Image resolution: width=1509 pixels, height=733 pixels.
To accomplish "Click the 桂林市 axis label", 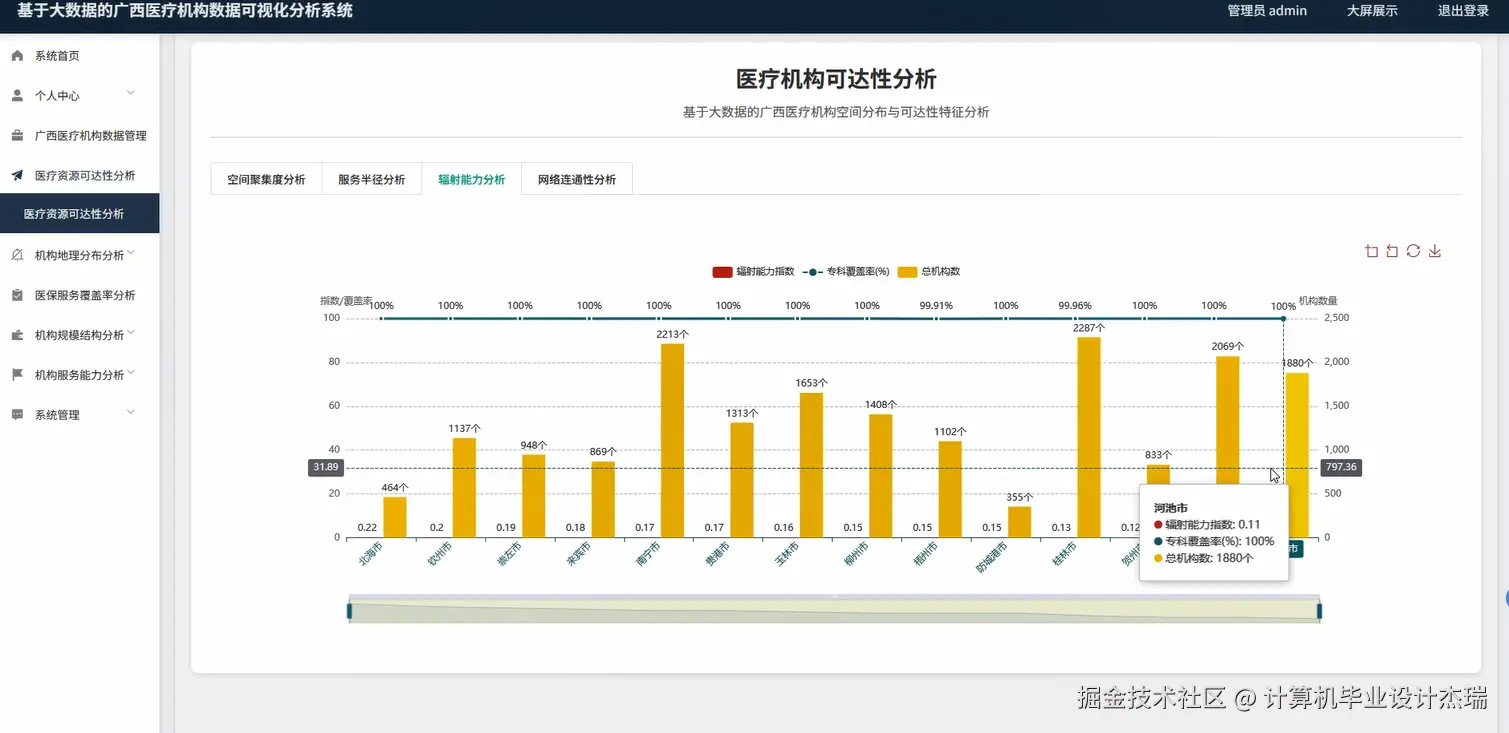I will (1064, 554).
